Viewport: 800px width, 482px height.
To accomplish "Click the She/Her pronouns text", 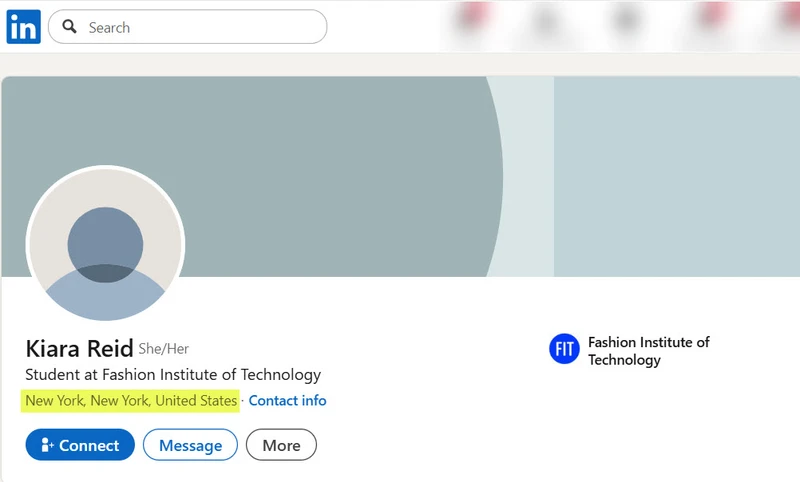I will (164, 349).
